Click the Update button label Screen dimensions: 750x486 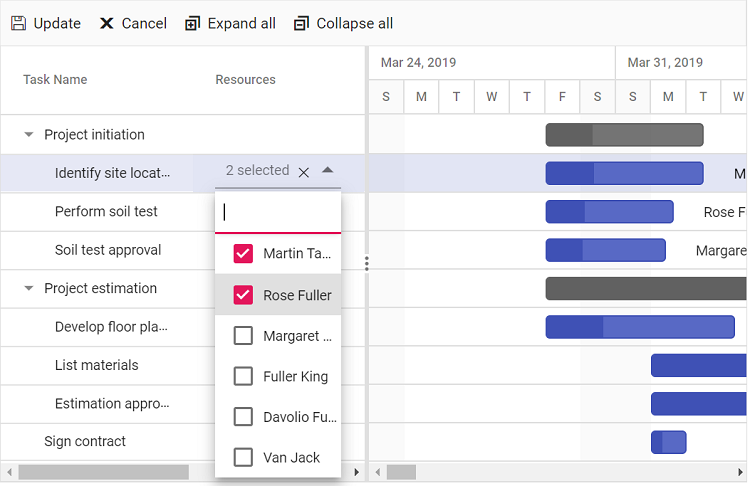coord(57,23)
